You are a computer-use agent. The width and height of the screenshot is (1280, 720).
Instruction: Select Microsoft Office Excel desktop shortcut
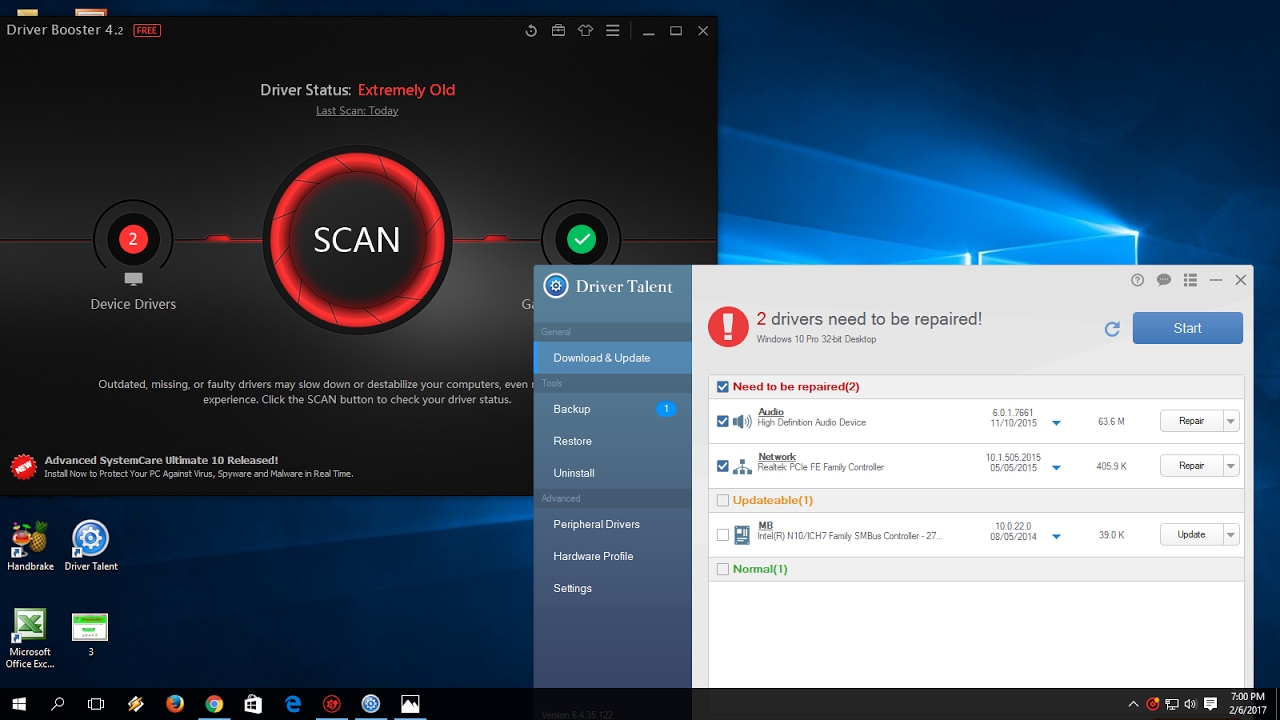pos(30,639)
